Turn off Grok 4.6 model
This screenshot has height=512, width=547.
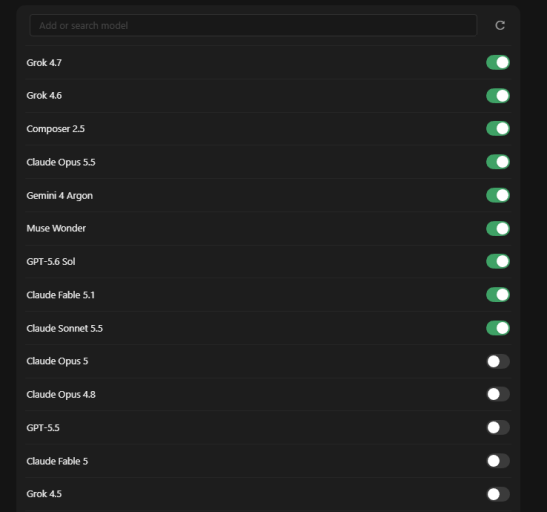pyautogui.click(x=498, y=96)
